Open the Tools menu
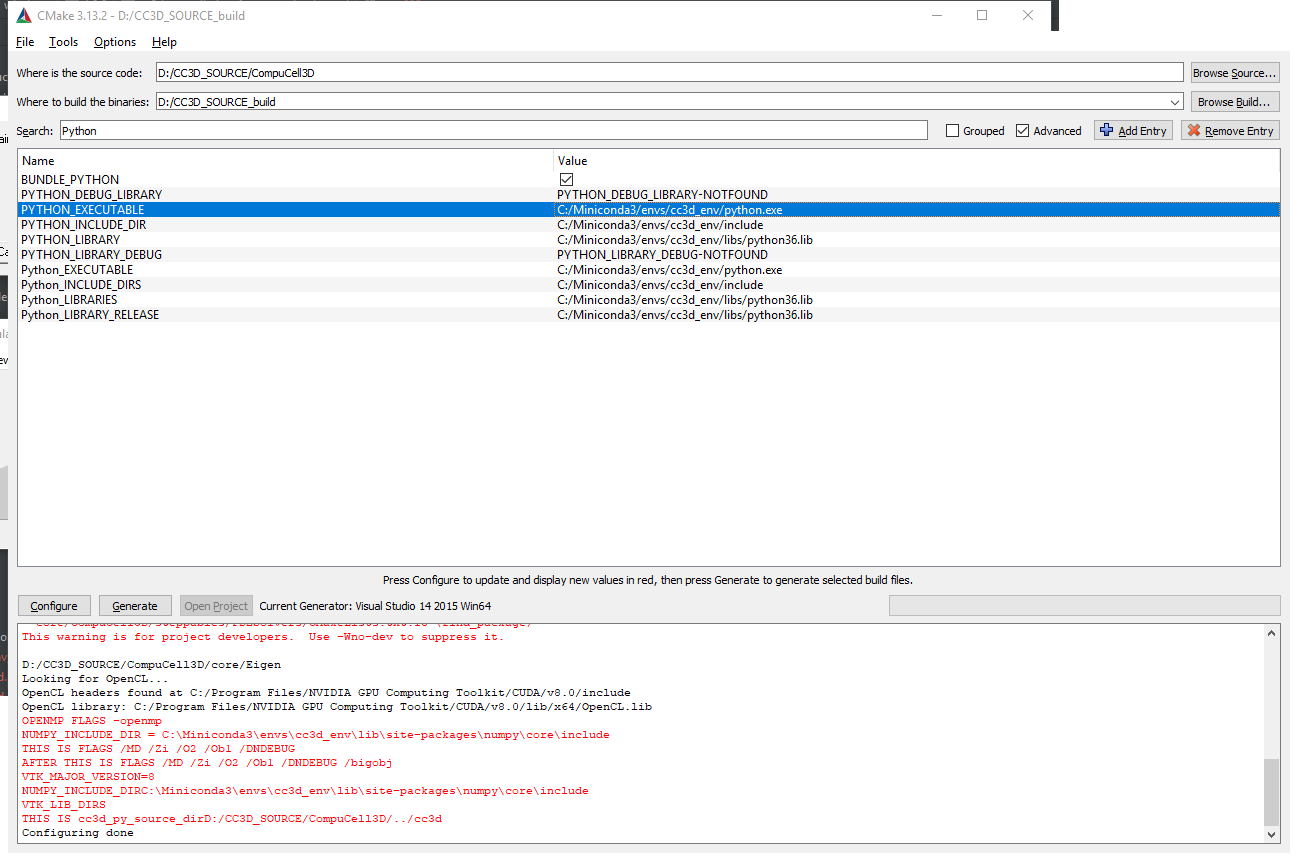The width and height of the screenshot is (1298, 861). 63,42
